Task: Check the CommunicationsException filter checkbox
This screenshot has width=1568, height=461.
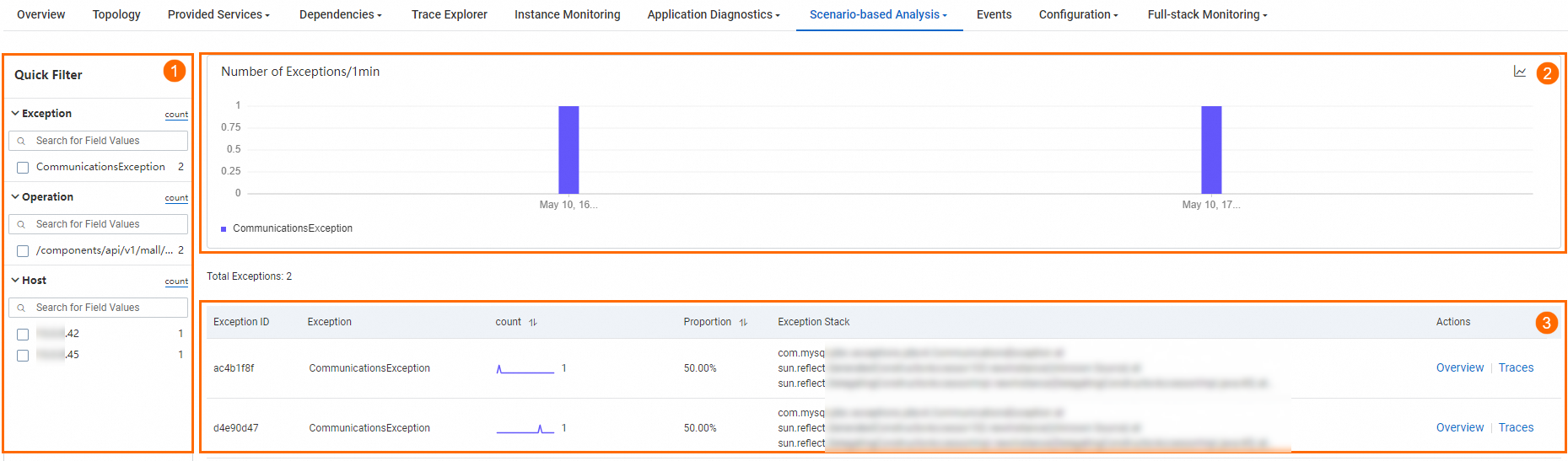Action: point(23,168)
